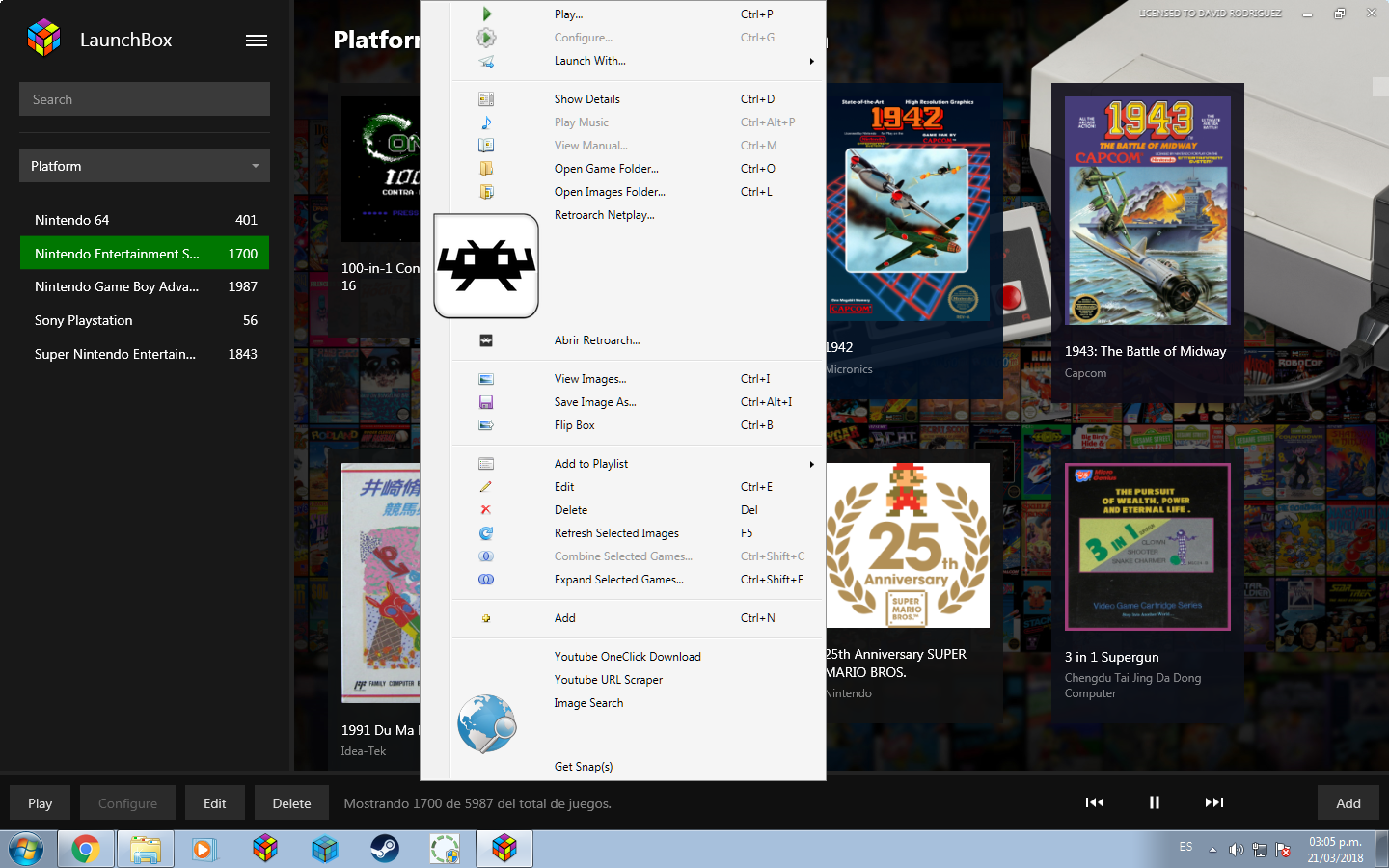This screenshot has width=1389, height=868.
Task: Open Google Chrome from taskbar
Action: 86,849
